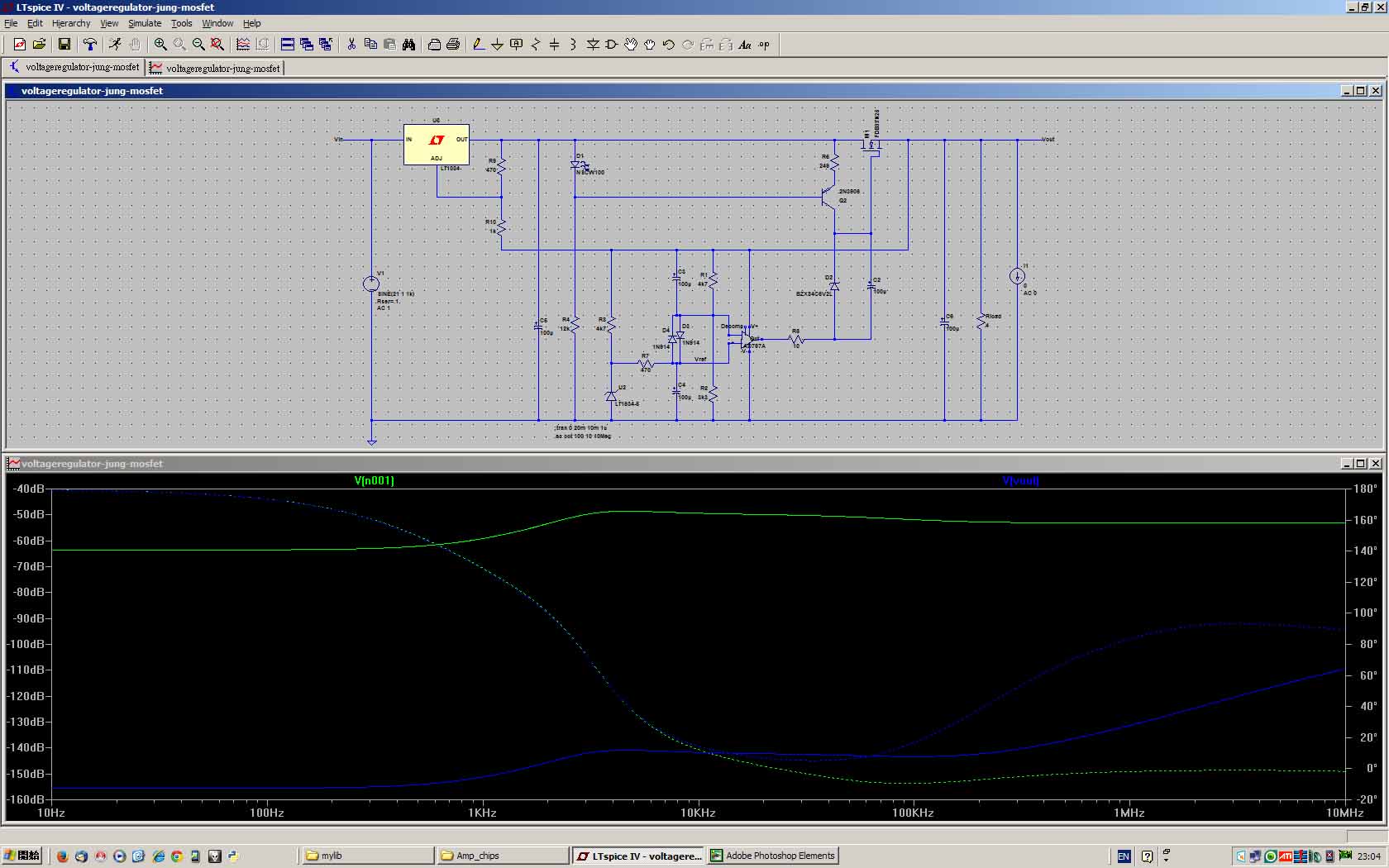Click the system tray clock 23:04

[1368, 856]
